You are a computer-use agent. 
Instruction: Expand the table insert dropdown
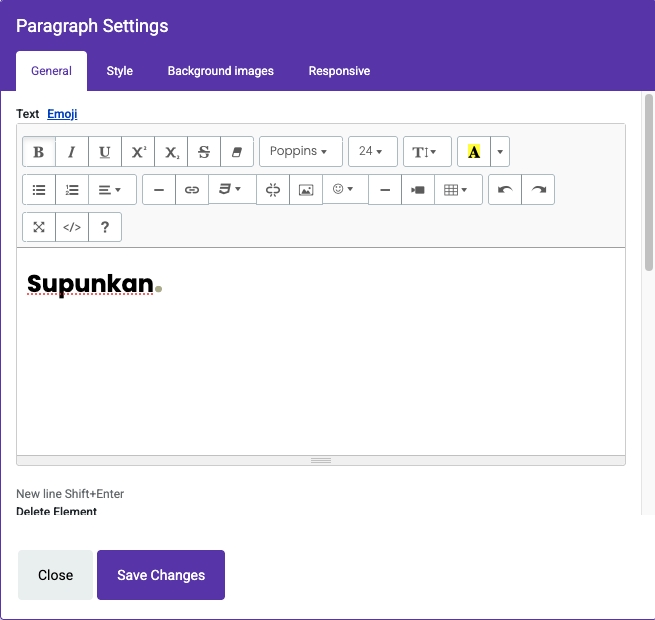pyautogui.click(x=457, y=190)
